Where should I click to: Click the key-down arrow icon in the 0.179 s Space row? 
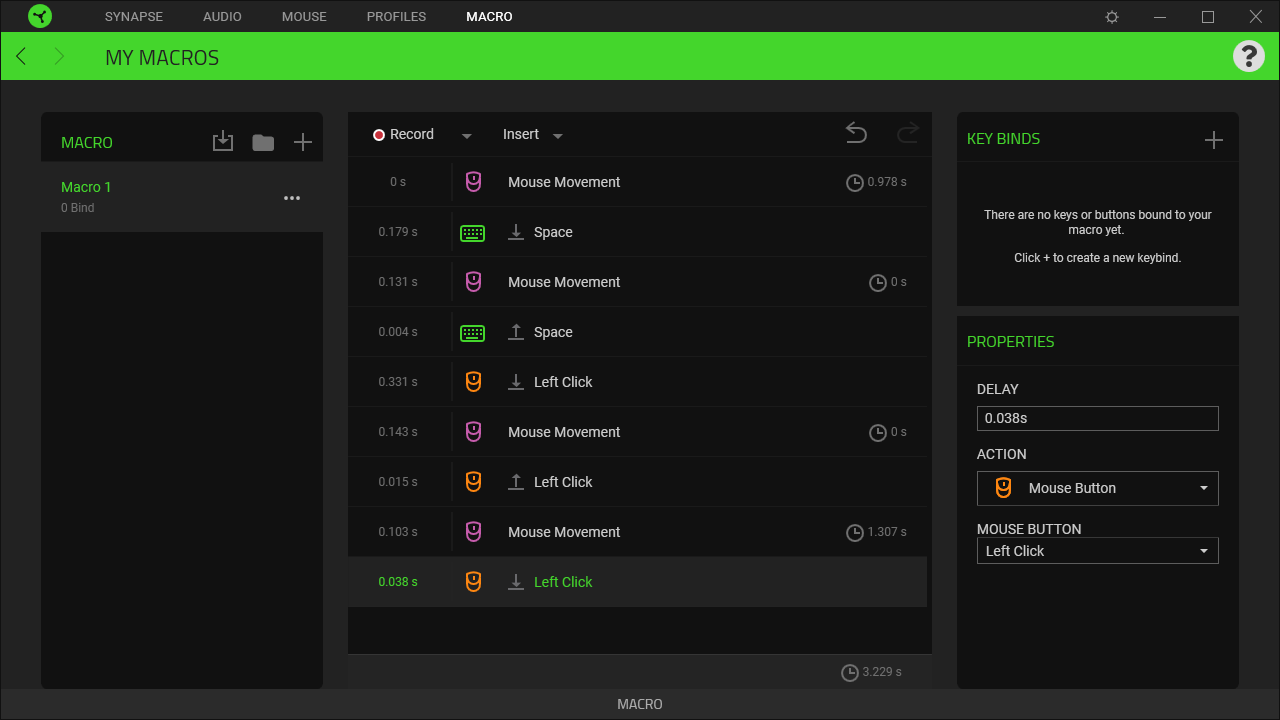tap(516, 232)
